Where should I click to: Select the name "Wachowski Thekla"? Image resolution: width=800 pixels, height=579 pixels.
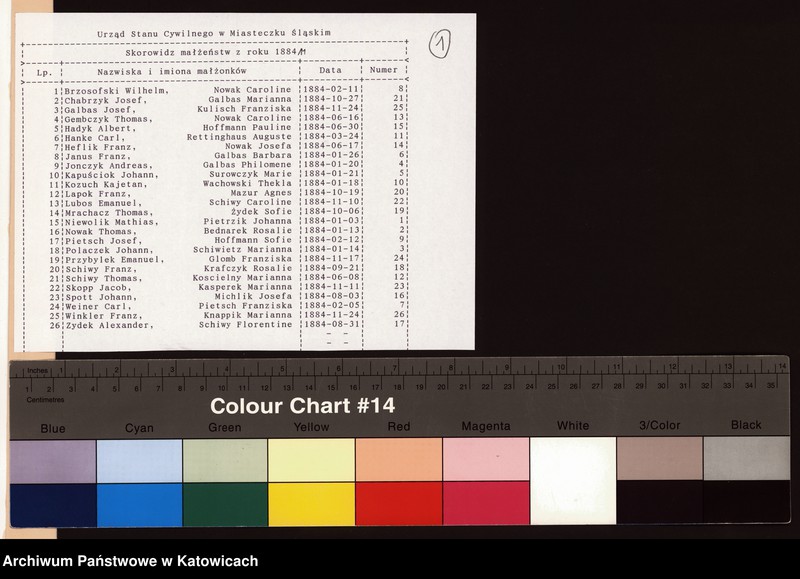(x=247, y=183)
